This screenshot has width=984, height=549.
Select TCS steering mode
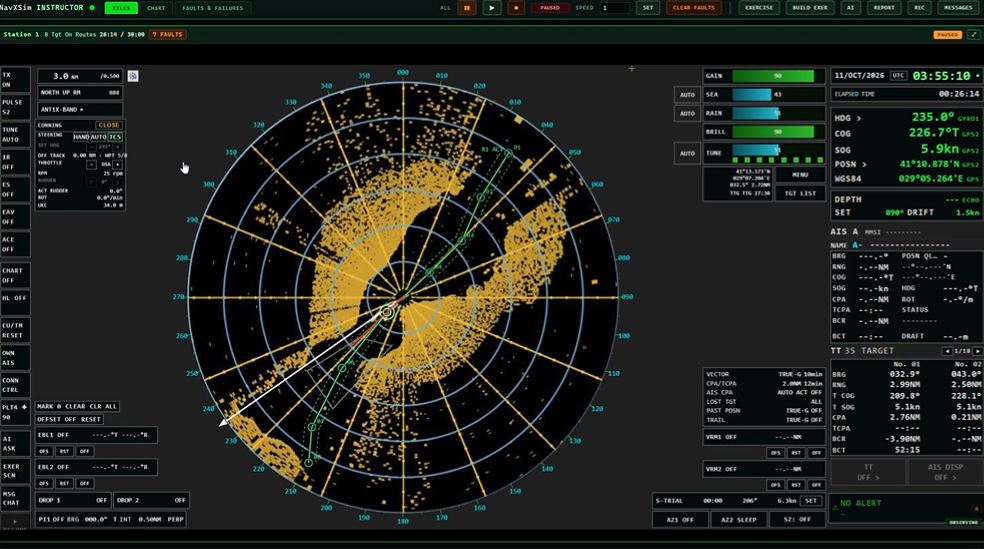[115, 137]
